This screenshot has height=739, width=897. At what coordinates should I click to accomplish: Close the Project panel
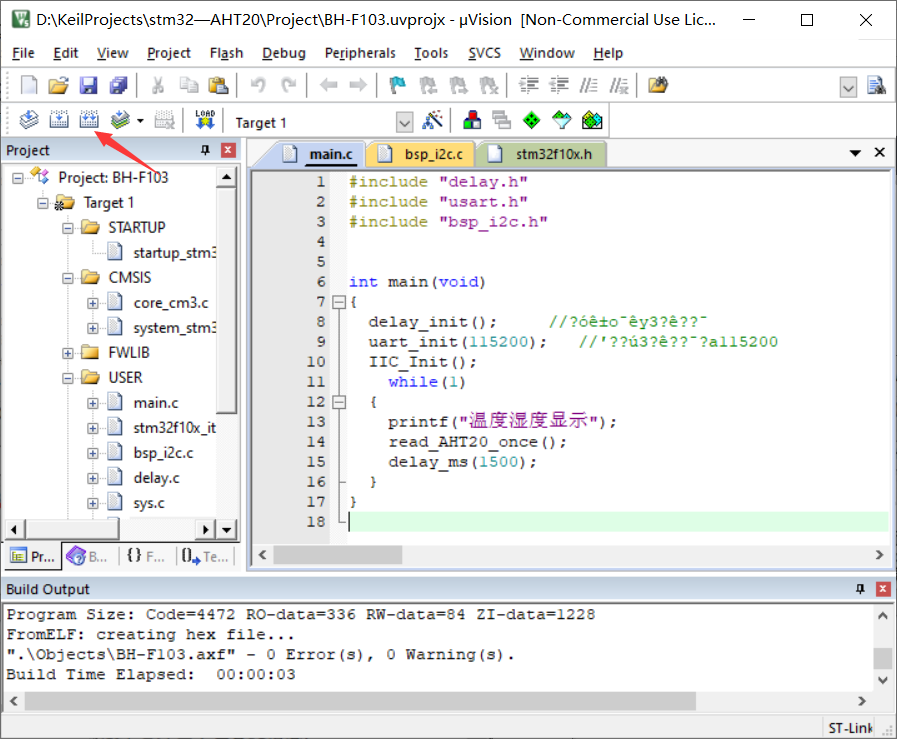tap(228, 150)
